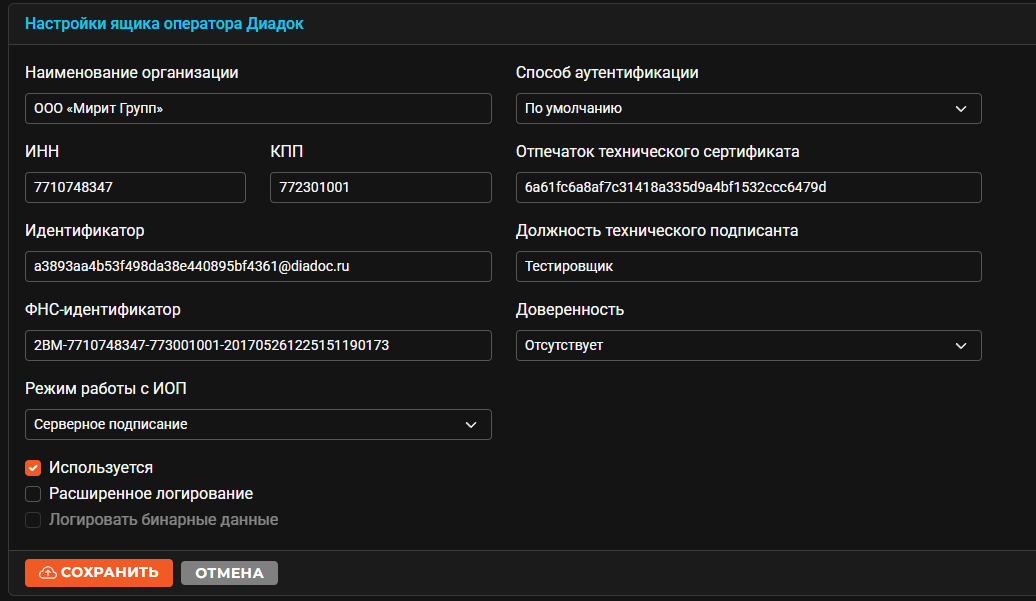Click chevron arrow of Отсутствует dropdown
The height and width of the screenshot is (601, 1036).
point(961,345)
